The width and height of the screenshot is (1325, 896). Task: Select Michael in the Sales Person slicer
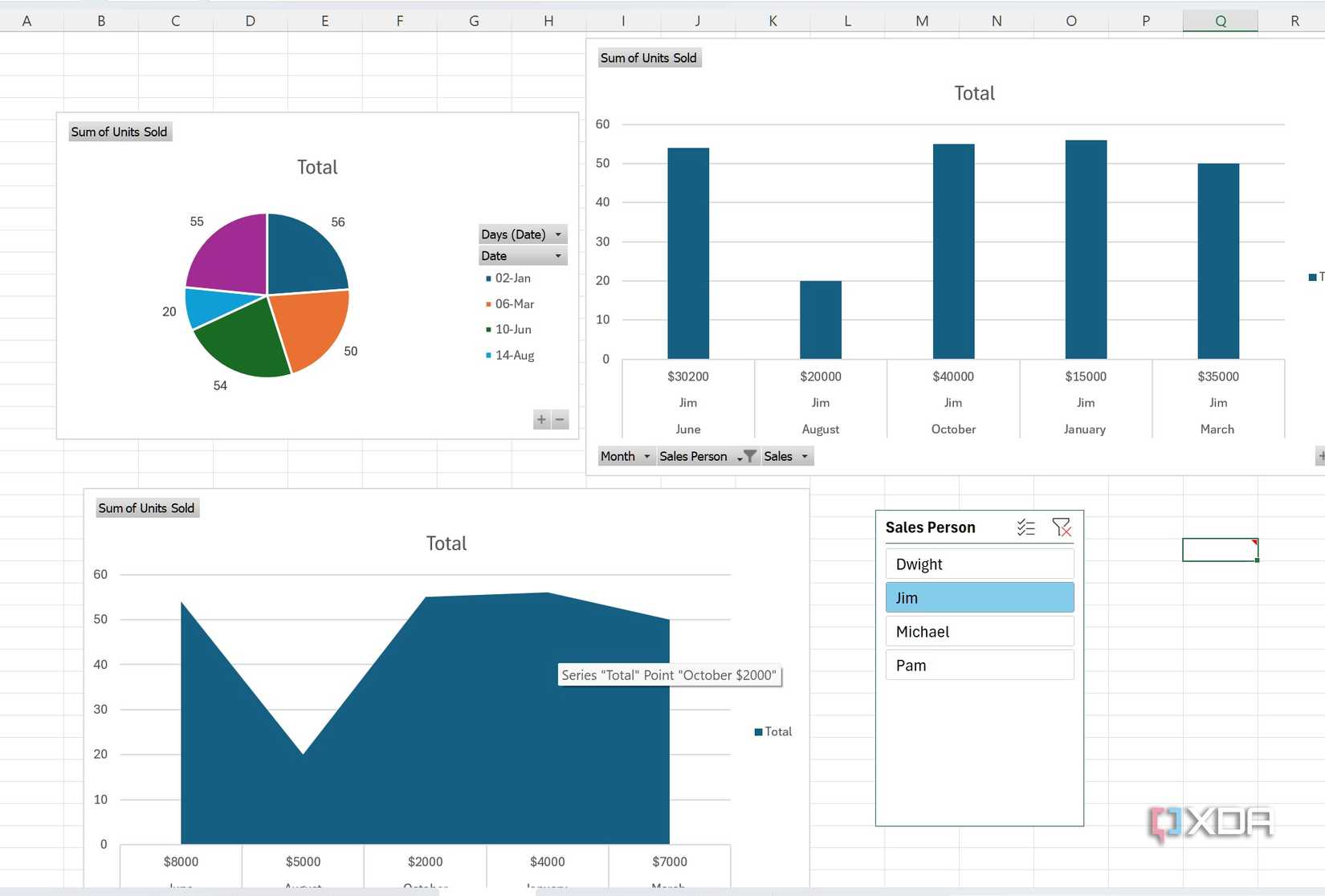click(x=979, y=631)
